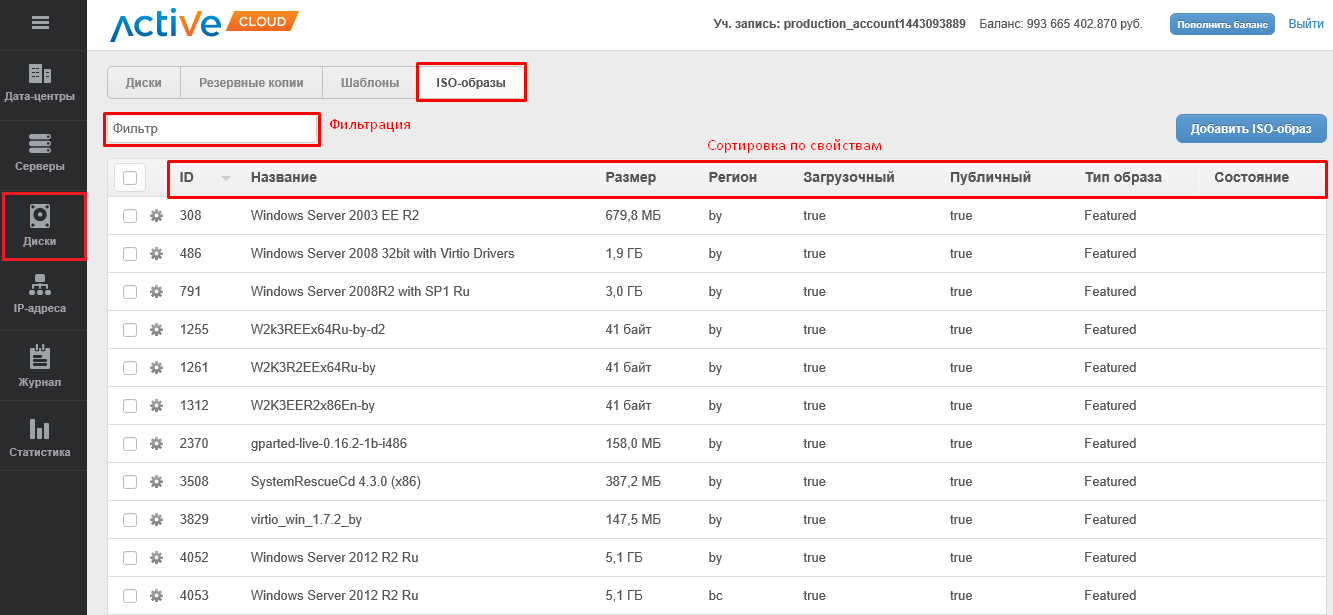Open gear menu for virtio_win_1.7.2_by
Screen dimensions: 1333x615
coord(156,520)
